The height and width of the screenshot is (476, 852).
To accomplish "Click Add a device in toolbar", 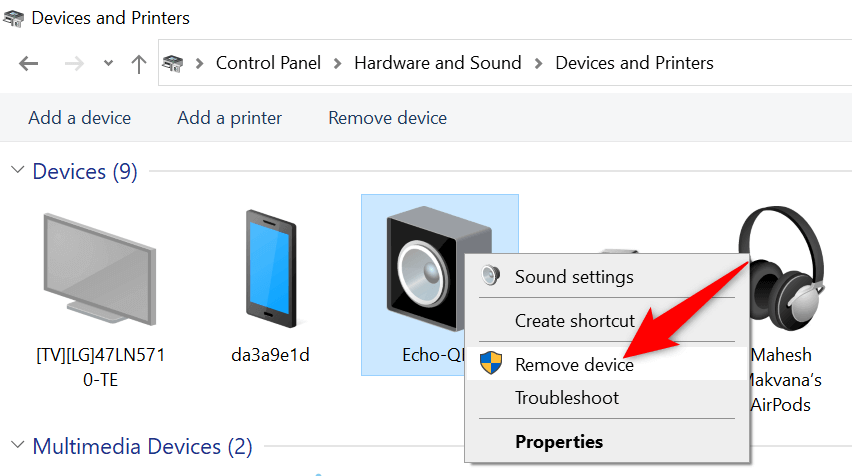I will (80, 118).
